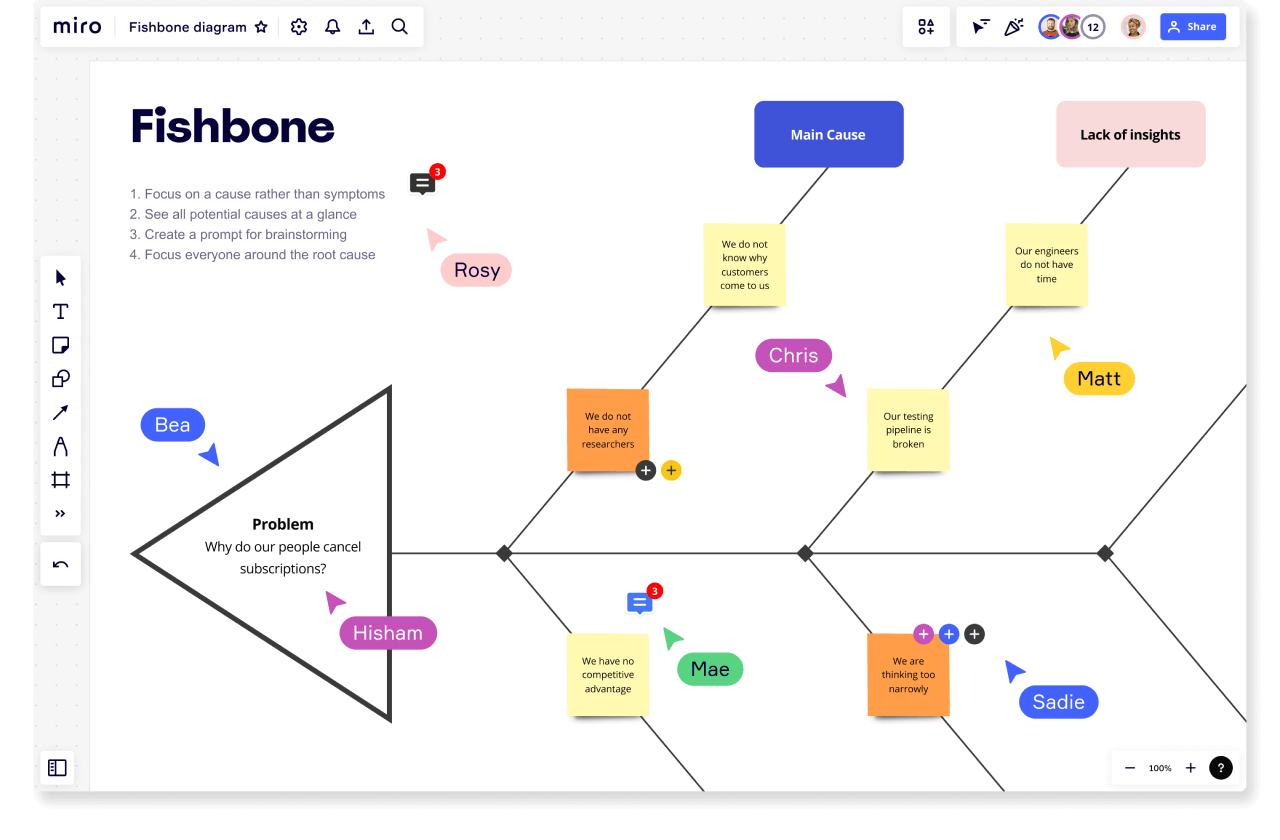Select the frames tool
This screenshot has width=1280, height=840.
pos(60,480)
